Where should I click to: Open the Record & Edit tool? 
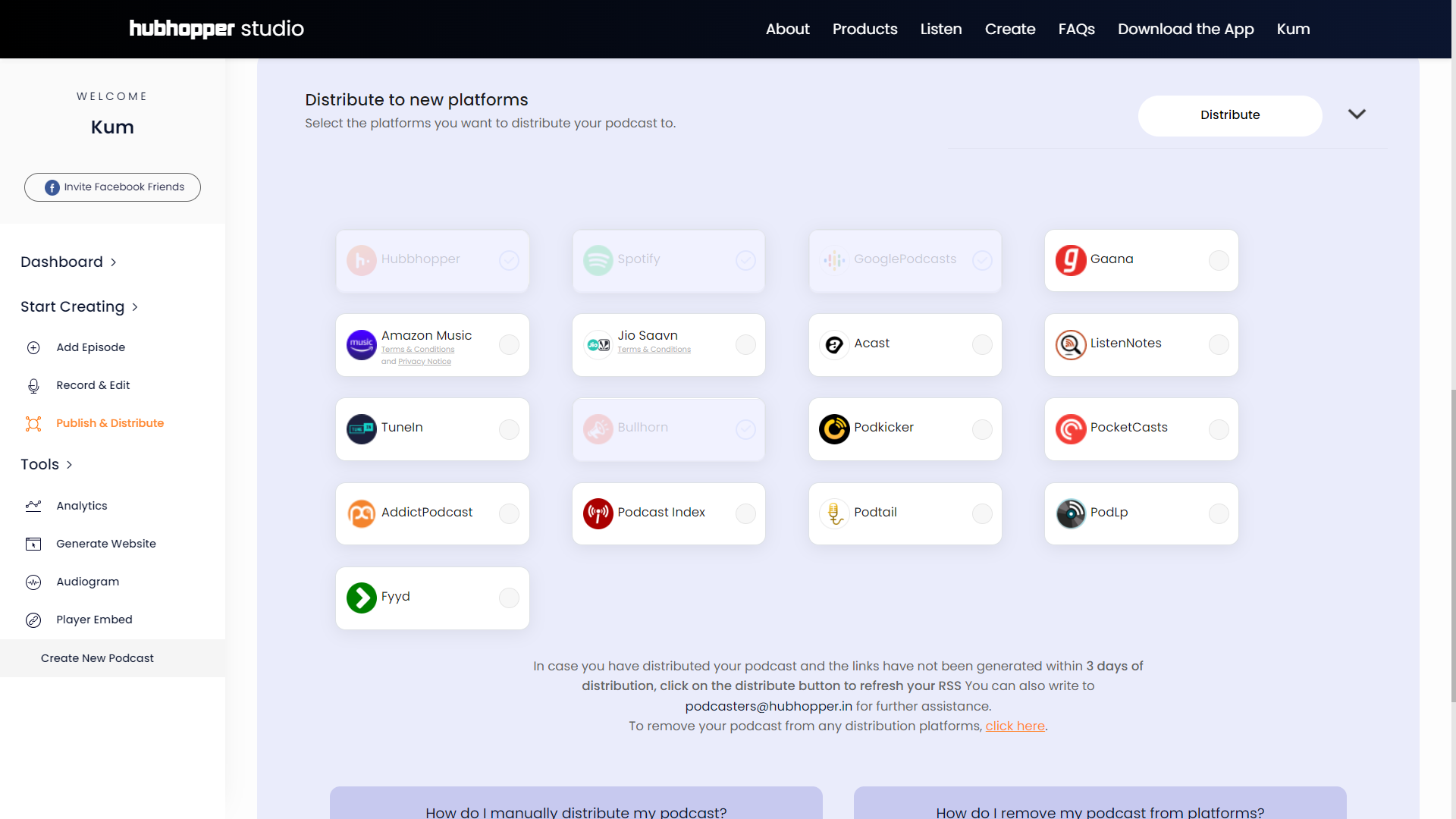93,385
